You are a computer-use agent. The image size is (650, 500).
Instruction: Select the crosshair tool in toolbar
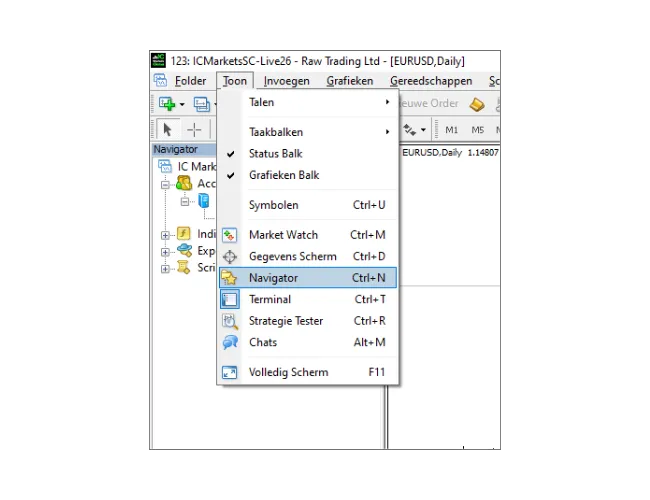(194, 130)
